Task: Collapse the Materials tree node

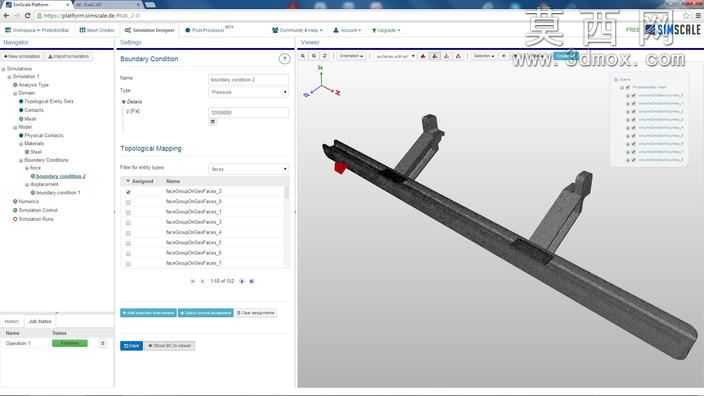Action: [x=21, y=144]
